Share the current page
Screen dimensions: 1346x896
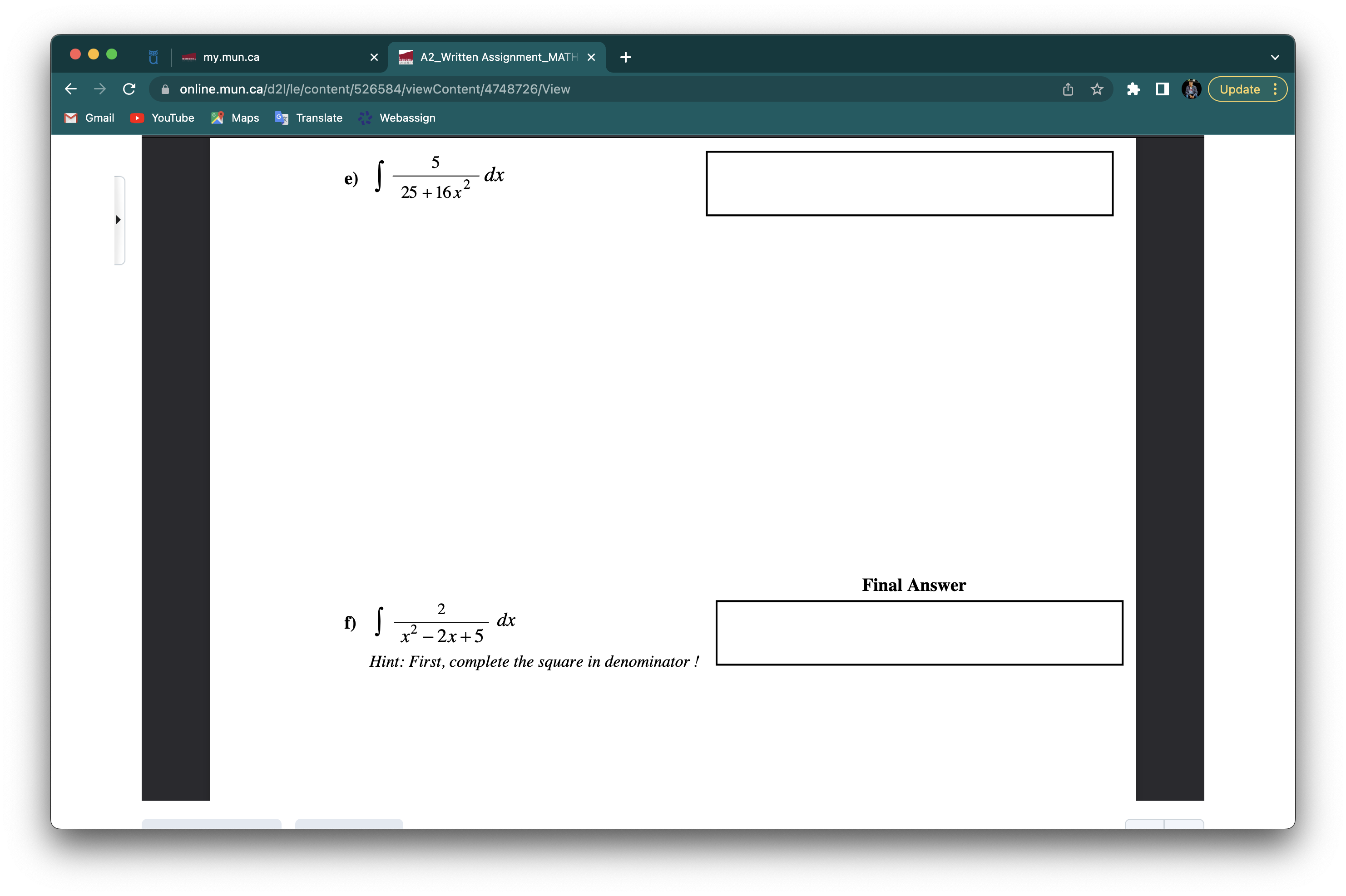(x=1067, y=89)
